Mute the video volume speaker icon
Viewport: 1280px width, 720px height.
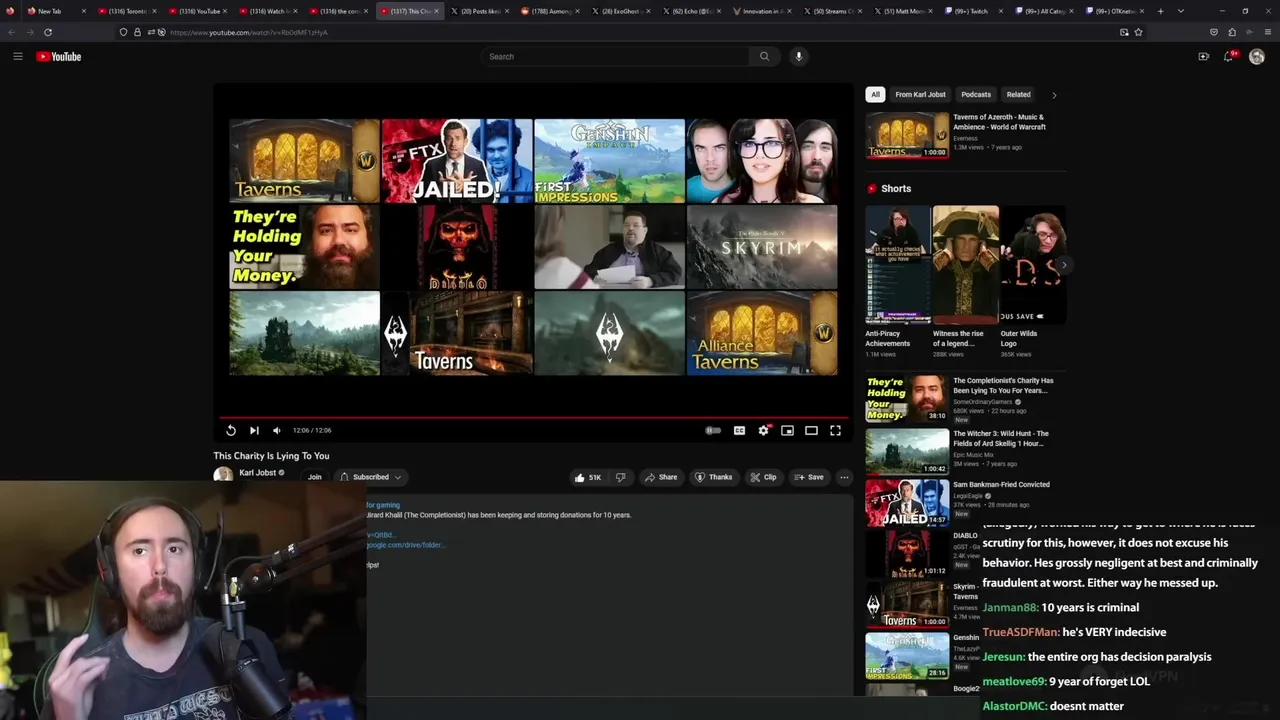[277, 430]
